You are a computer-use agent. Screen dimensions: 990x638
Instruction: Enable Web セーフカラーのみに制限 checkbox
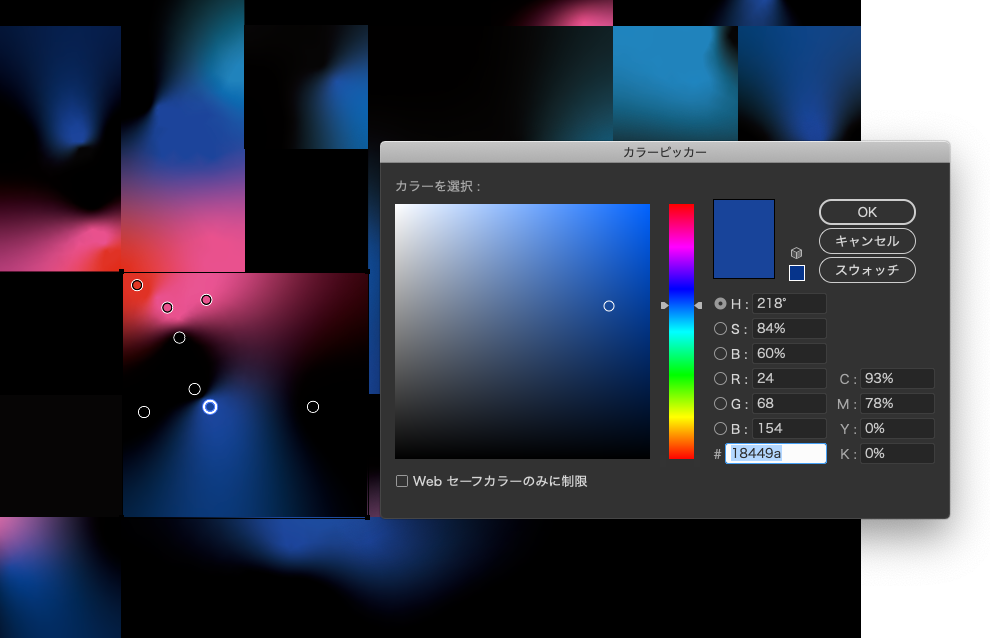pos(402,481)
